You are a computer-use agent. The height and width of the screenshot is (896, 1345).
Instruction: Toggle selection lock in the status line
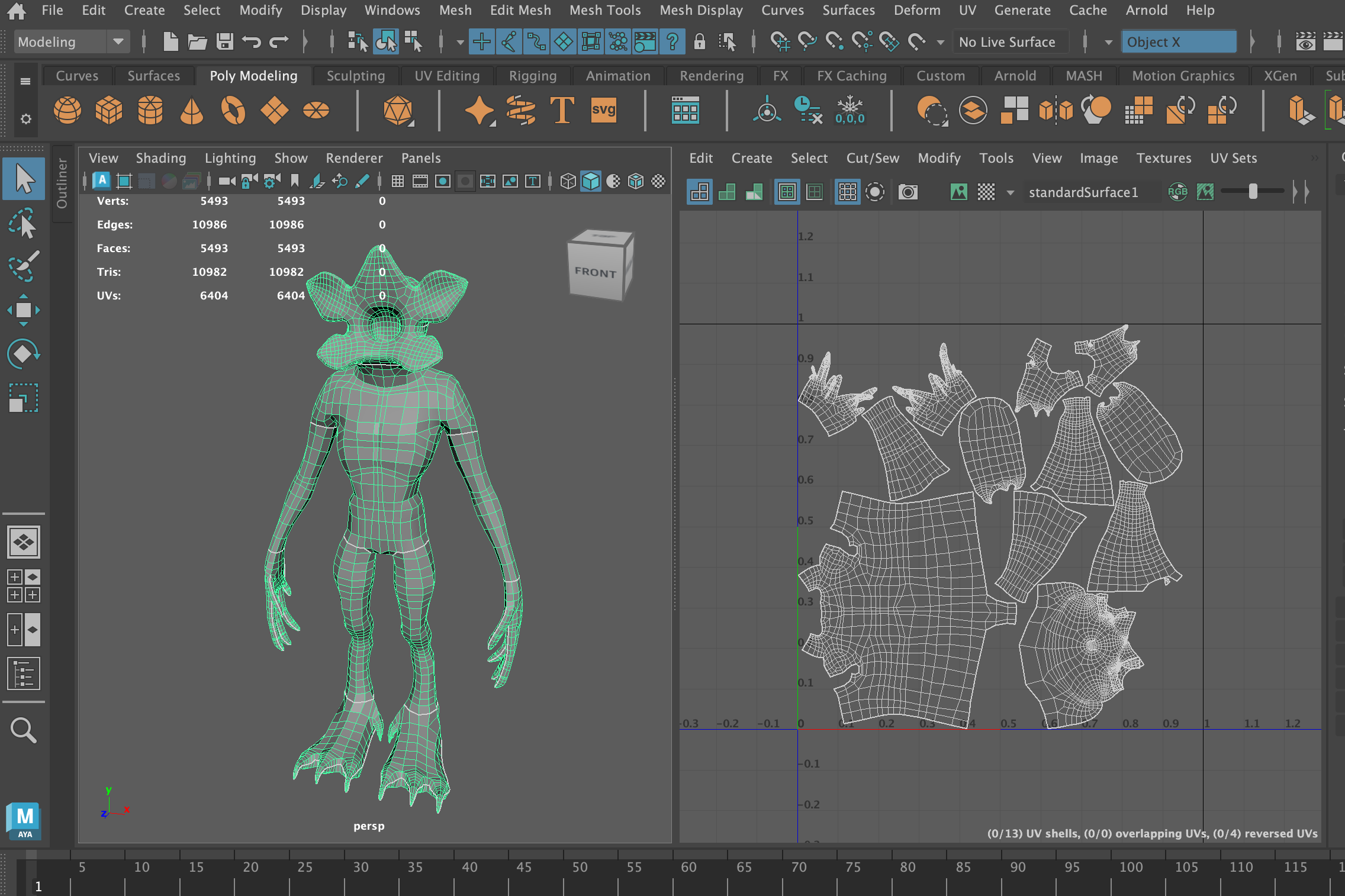click(x=700, y=41)
